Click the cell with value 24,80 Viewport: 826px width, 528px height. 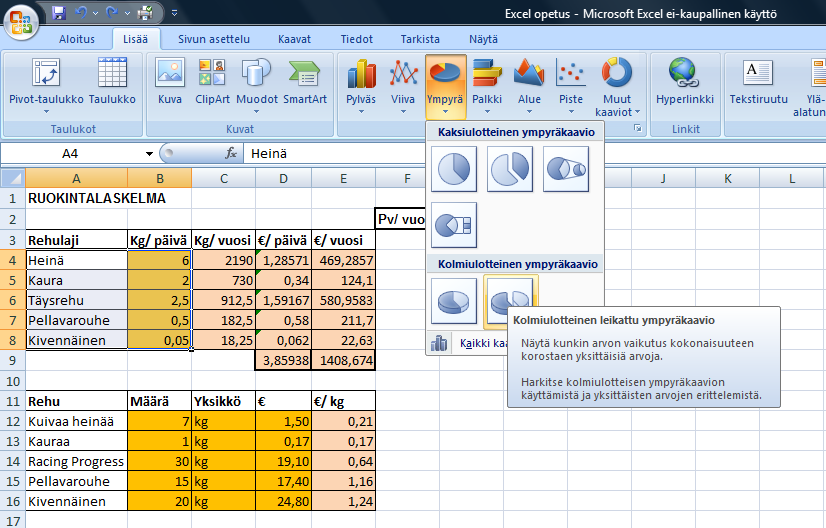(283, 502)
